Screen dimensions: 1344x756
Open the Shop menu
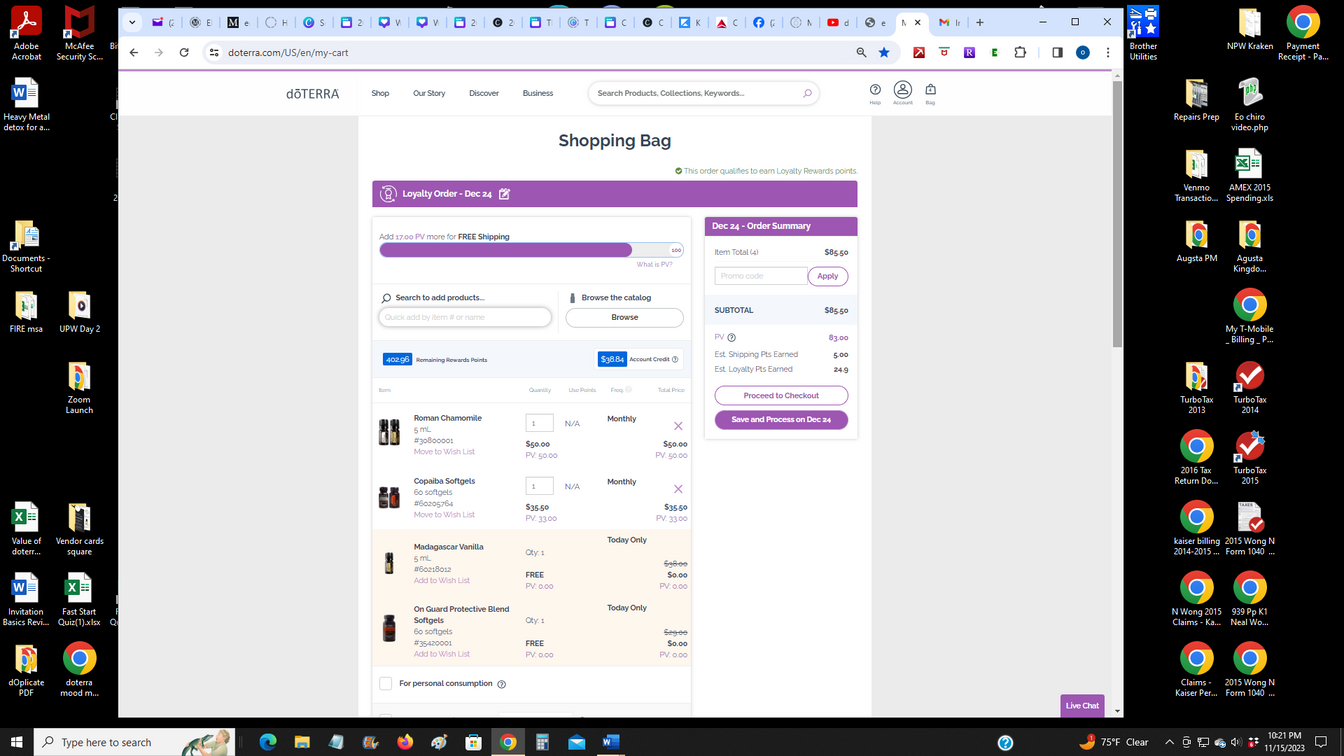380,93
